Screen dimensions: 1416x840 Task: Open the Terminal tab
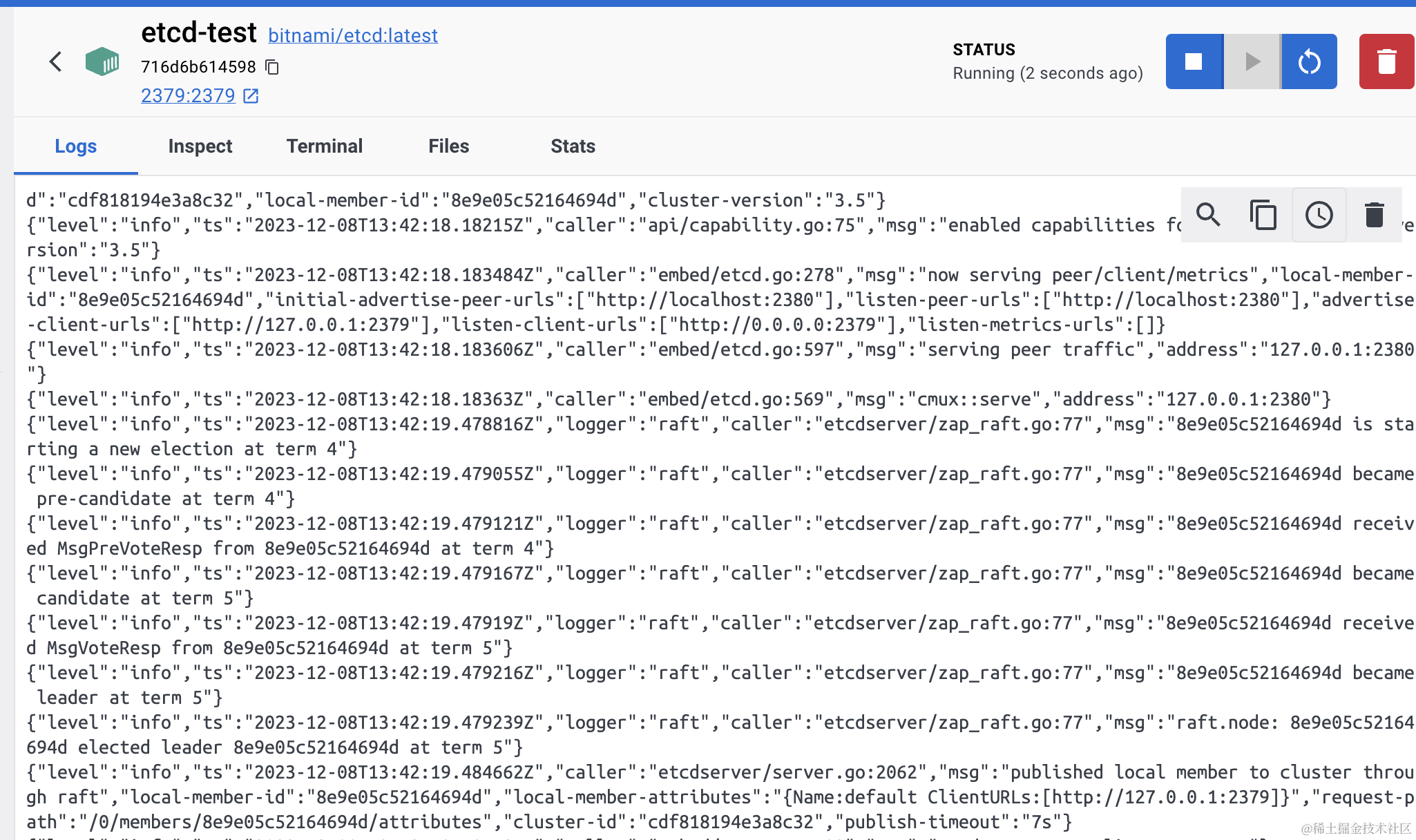coord(324,146)
